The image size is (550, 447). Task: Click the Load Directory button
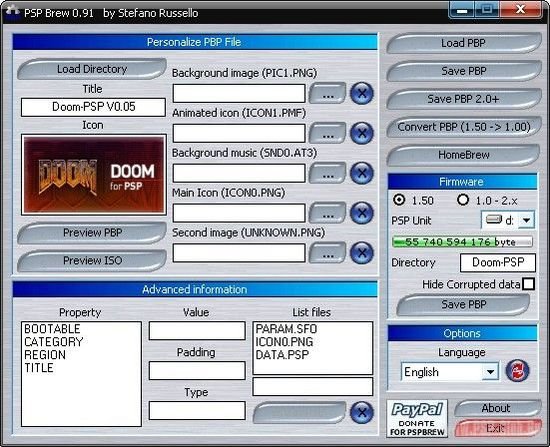click(x=92, y=69)
